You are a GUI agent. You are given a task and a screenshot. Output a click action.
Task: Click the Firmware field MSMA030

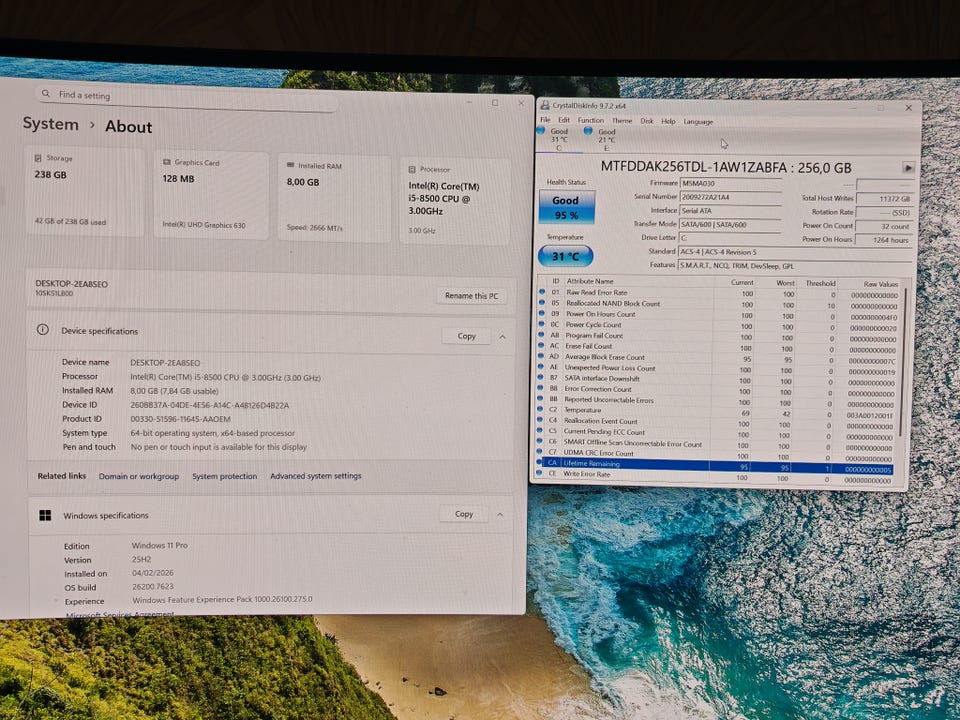pos(731,183)
